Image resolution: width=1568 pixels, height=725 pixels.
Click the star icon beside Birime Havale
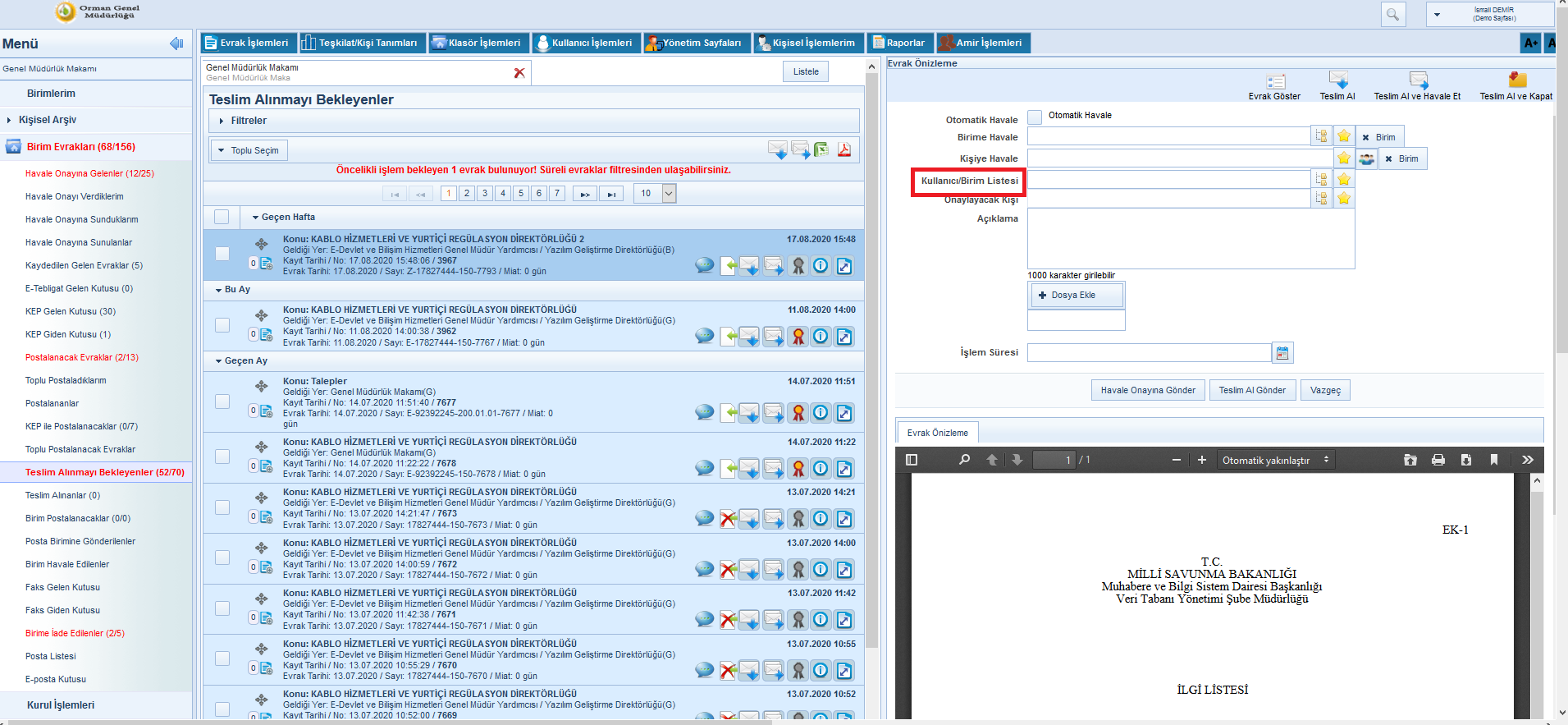(1344, 136)
